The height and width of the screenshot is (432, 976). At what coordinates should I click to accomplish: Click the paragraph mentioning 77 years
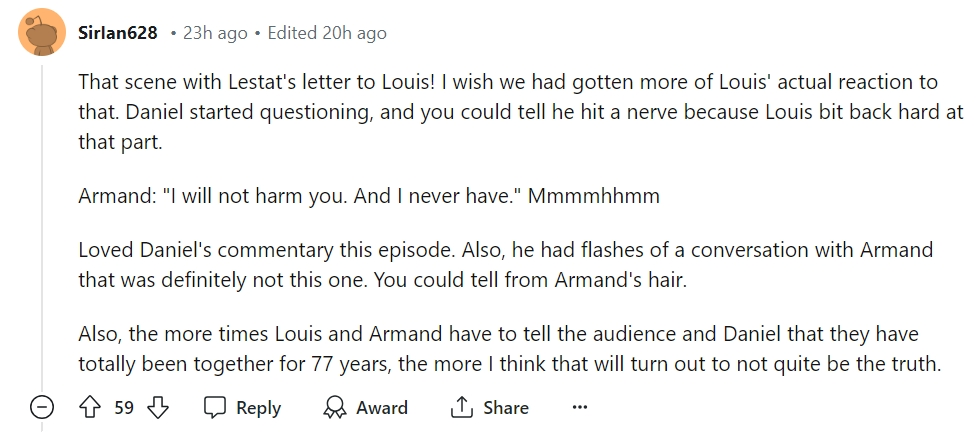click(500, 349)
